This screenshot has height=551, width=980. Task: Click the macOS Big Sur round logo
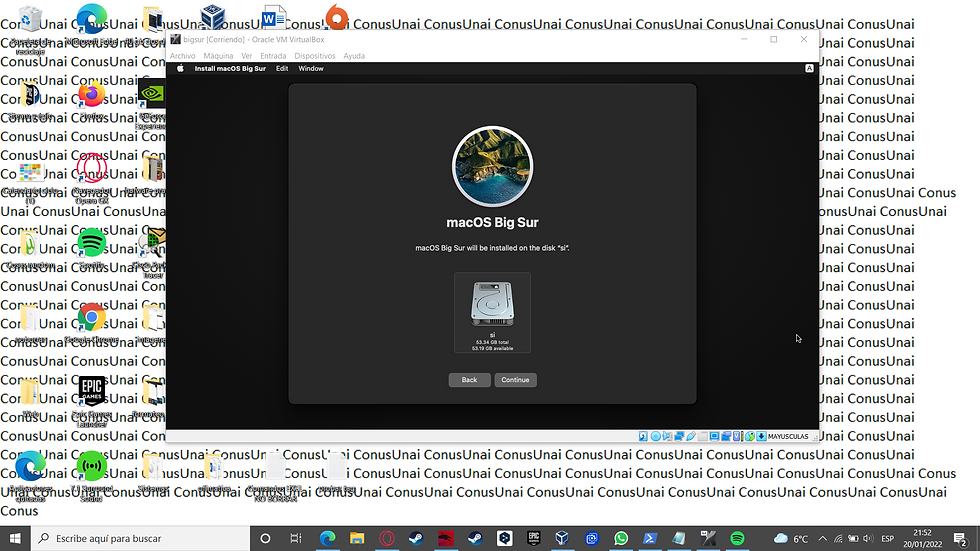pos(492,166)
